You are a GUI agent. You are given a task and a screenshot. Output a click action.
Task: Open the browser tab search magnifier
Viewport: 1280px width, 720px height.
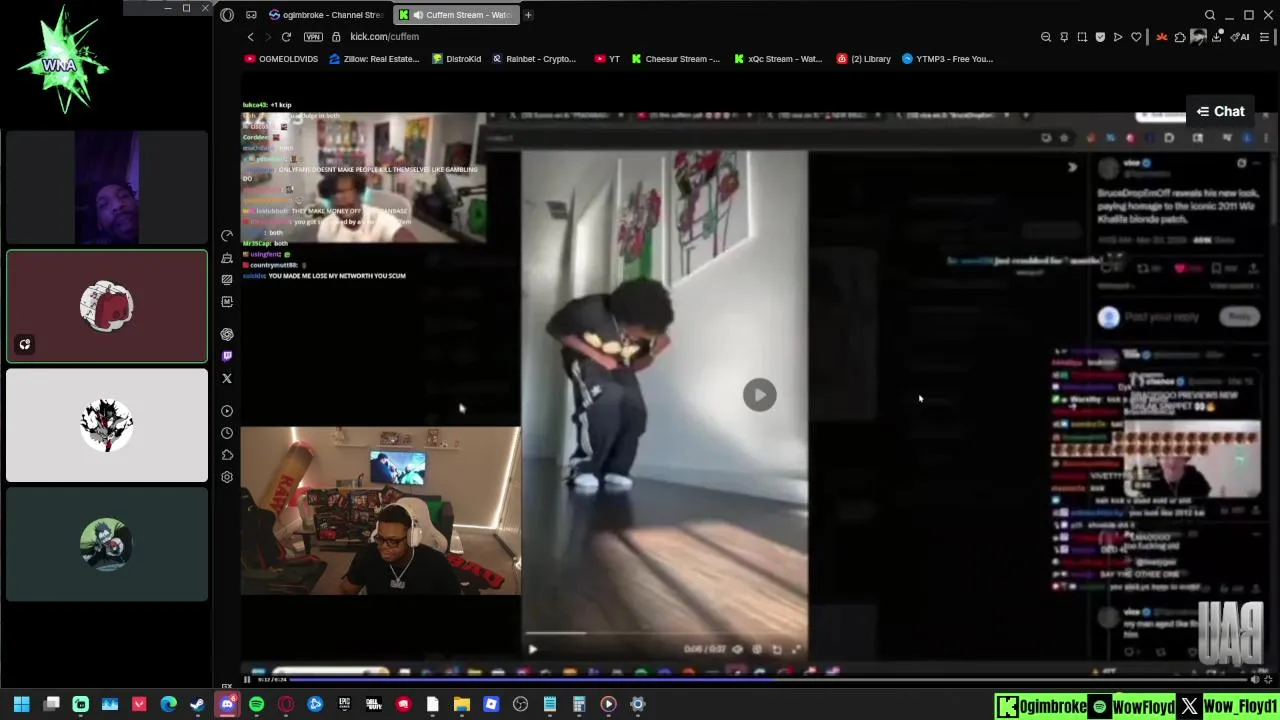click(1210, 15)
